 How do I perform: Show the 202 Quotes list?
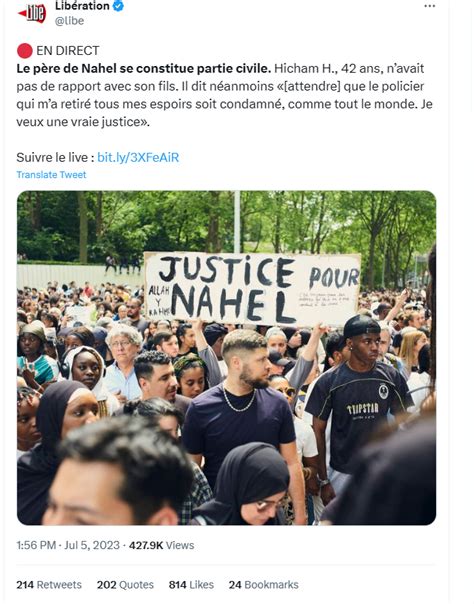click(125, 585)
